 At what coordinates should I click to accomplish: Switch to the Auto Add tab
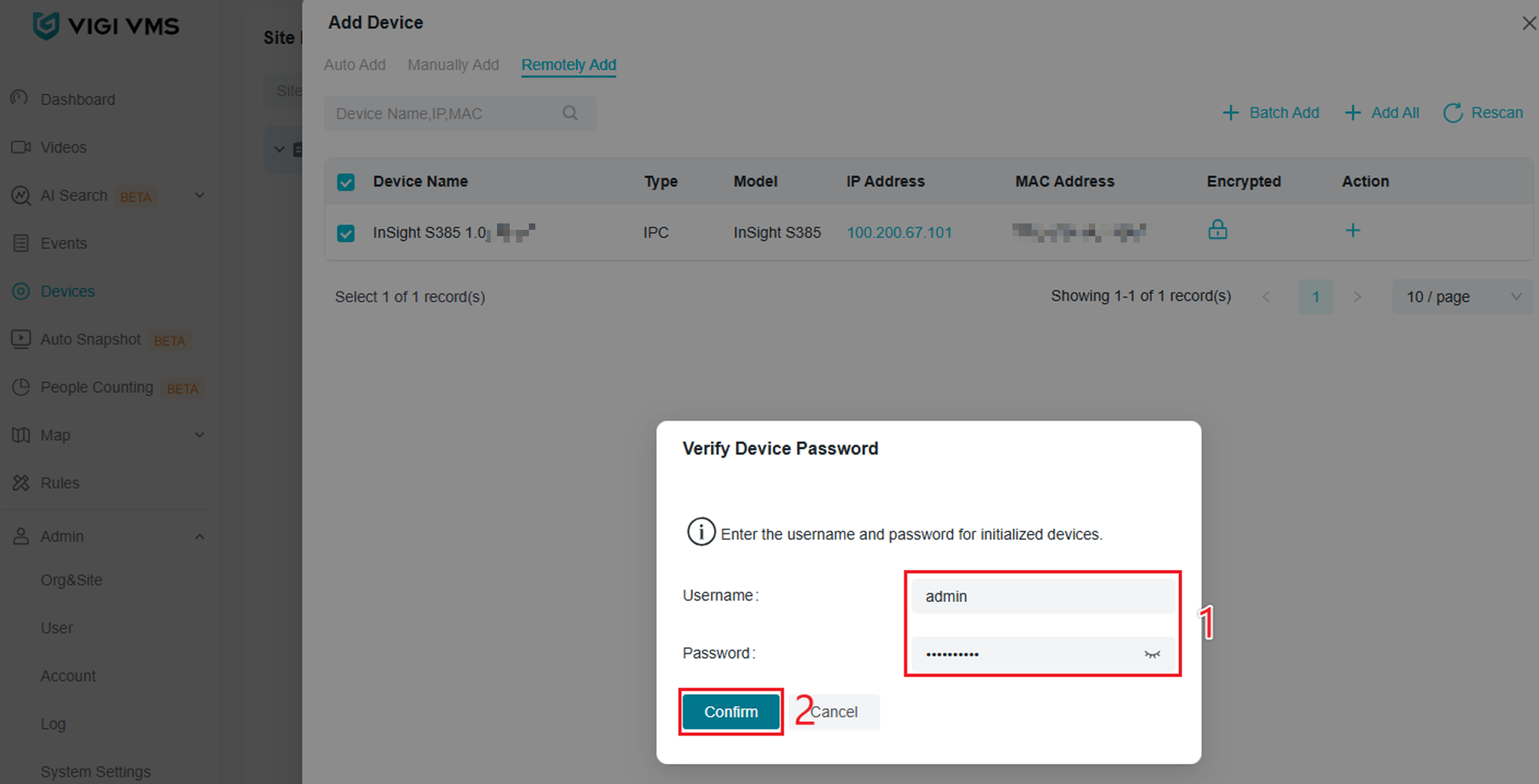[355, 65]
